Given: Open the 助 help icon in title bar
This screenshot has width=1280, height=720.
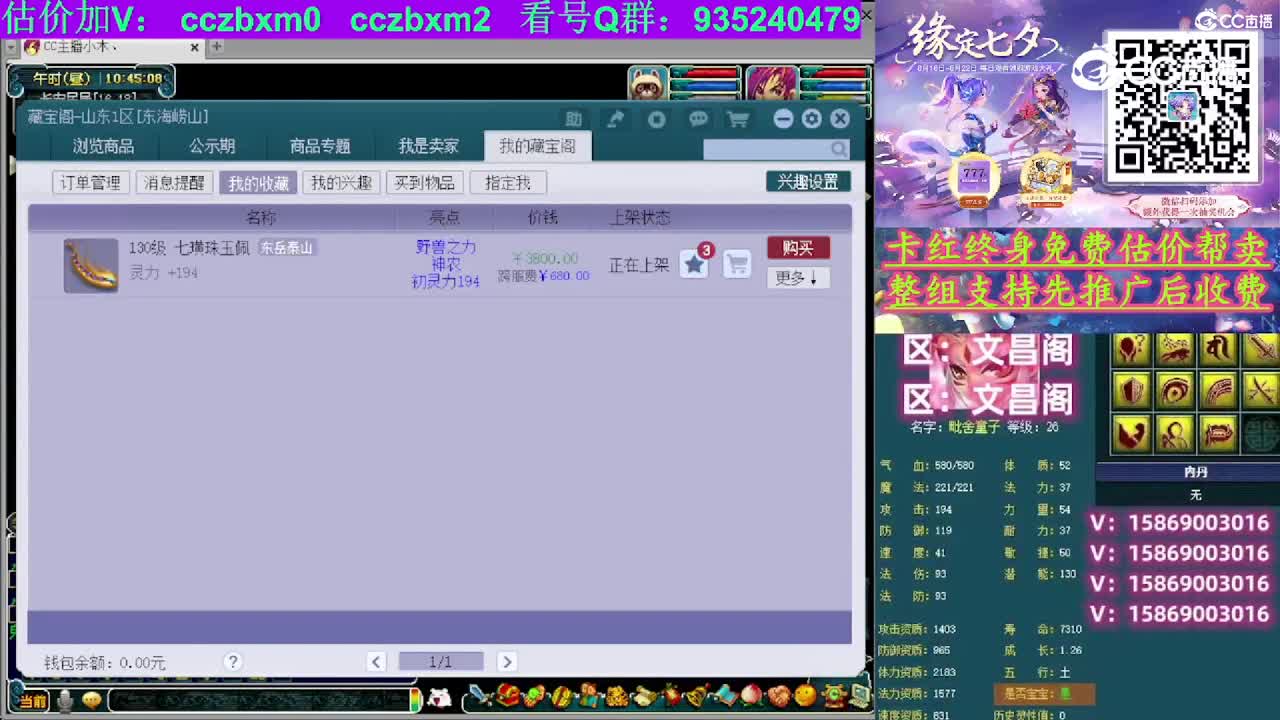Looking at the screenshot, I should [573, 119].
